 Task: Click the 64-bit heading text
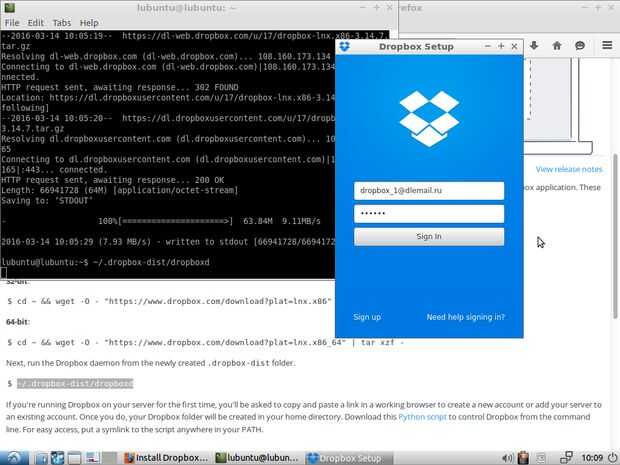click(x=17, y=322)
